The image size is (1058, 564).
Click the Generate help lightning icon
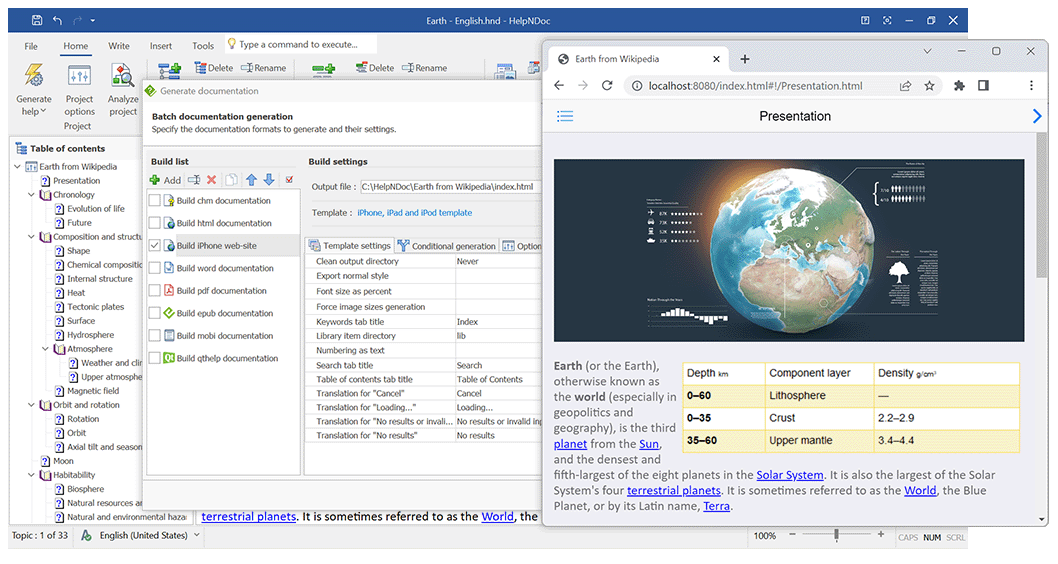[x=34, y=75]
